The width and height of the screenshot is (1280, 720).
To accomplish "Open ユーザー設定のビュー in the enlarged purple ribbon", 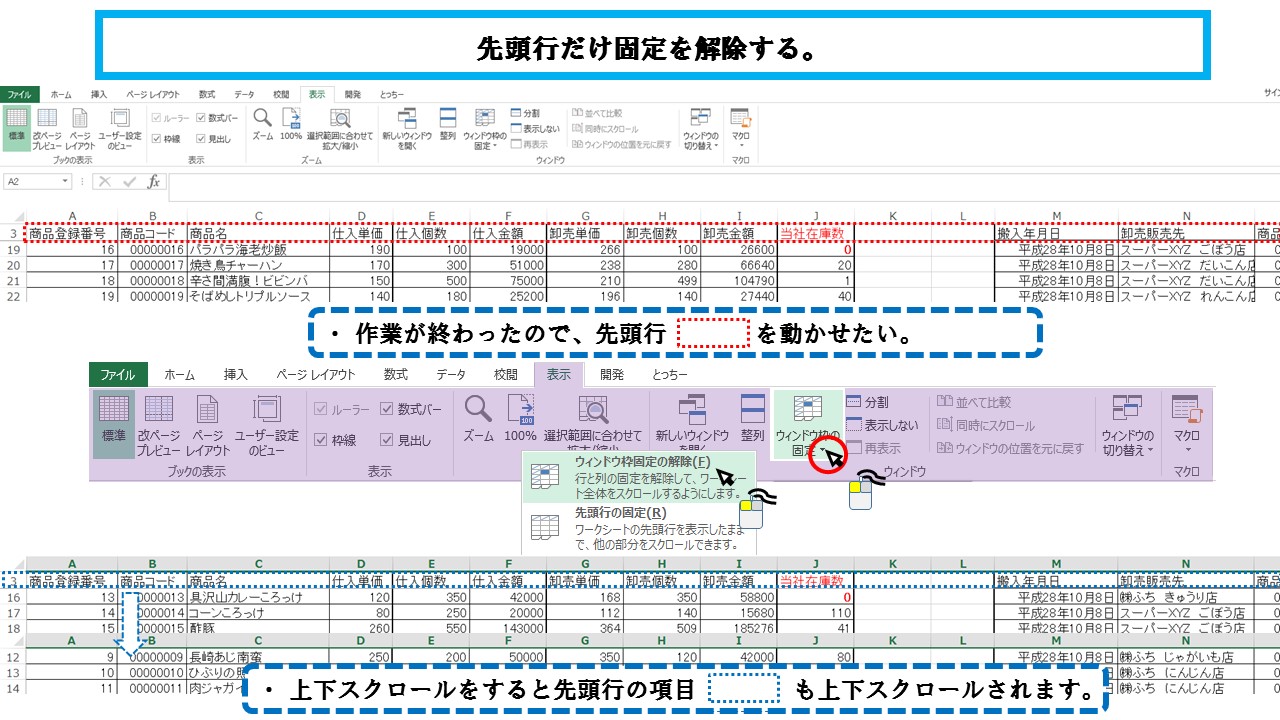I will point(266,424).
